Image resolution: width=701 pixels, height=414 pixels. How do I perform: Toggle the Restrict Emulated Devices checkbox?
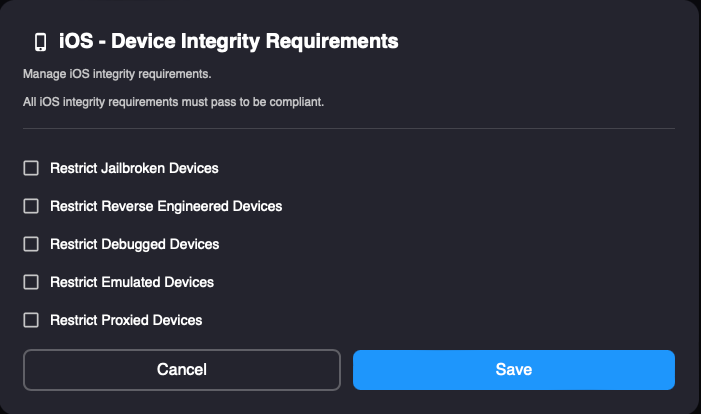click(x=31, y=282)
